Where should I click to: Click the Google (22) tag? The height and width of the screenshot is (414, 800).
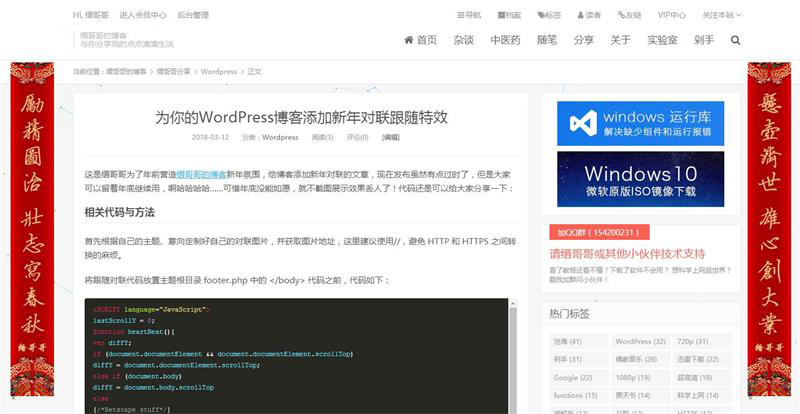(x=579, y=378)
